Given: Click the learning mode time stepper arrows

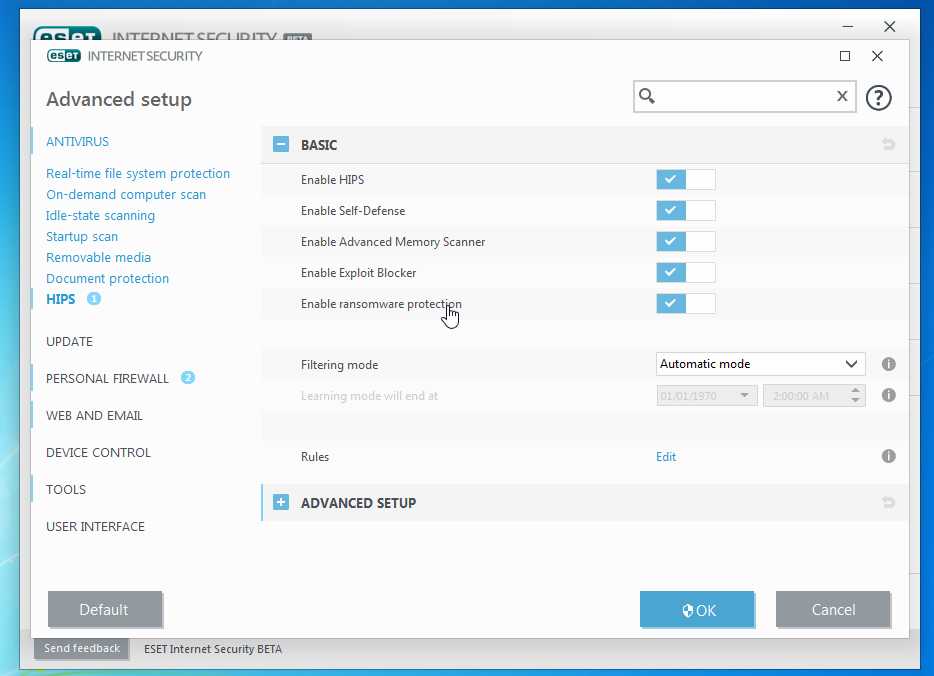Looking at the screenshot, I should coord(855,395).
